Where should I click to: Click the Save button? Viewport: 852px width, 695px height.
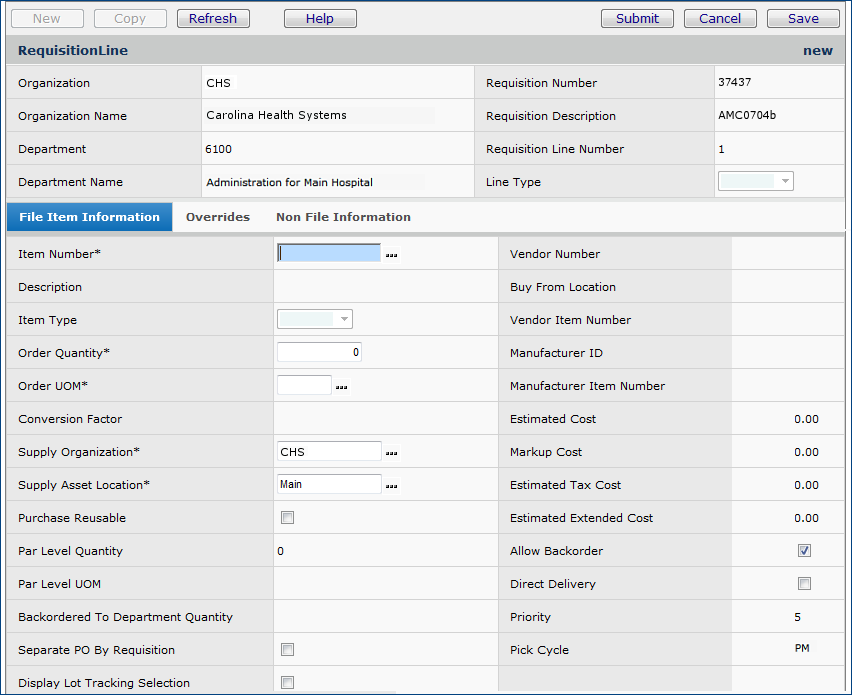803,18
